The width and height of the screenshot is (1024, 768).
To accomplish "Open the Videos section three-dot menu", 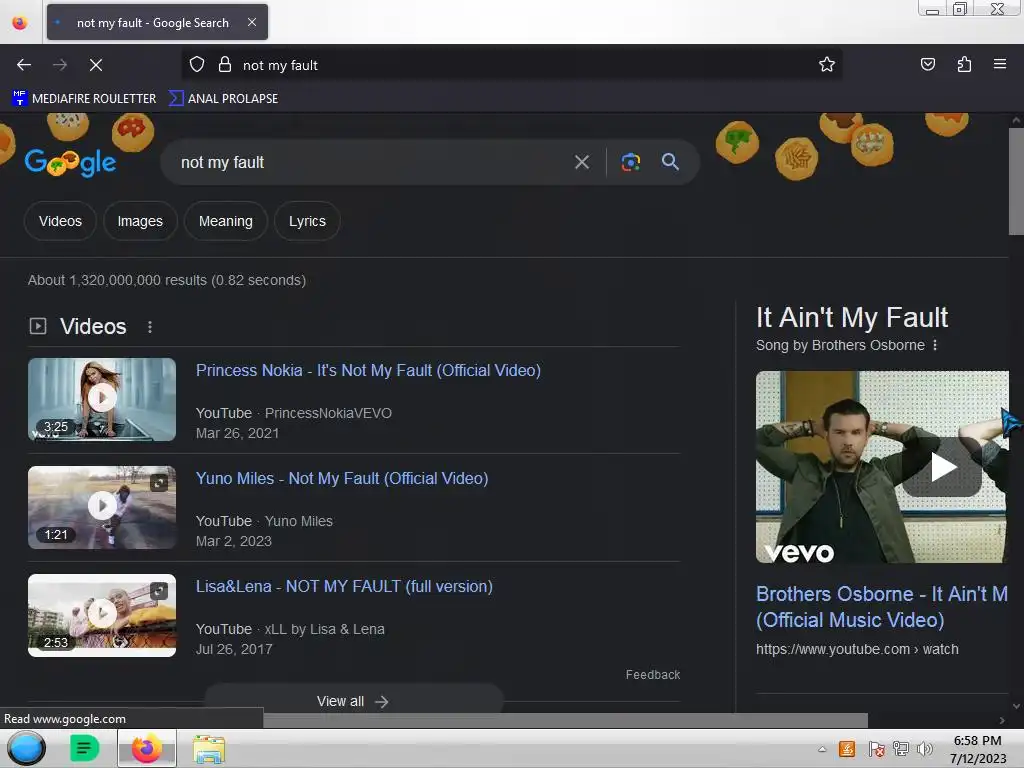I will click(x=150, y=327).
